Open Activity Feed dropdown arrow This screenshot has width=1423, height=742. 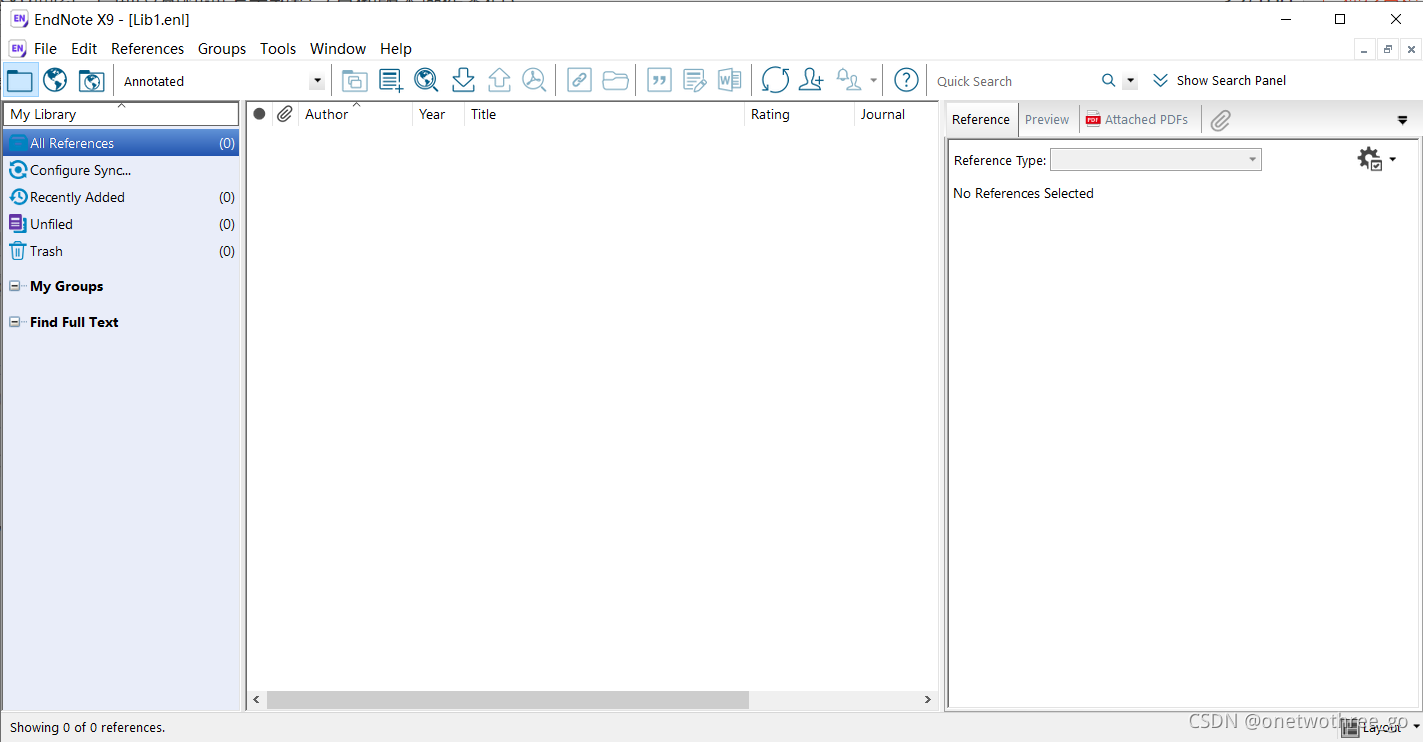873,81
